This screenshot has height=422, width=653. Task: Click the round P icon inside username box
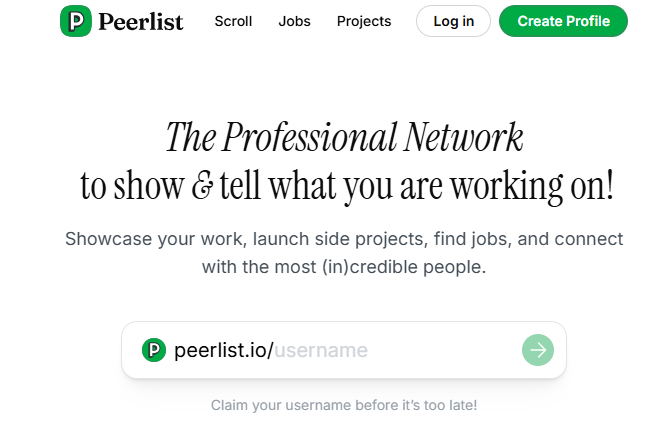pyautogui.click(x=154, y=350)
